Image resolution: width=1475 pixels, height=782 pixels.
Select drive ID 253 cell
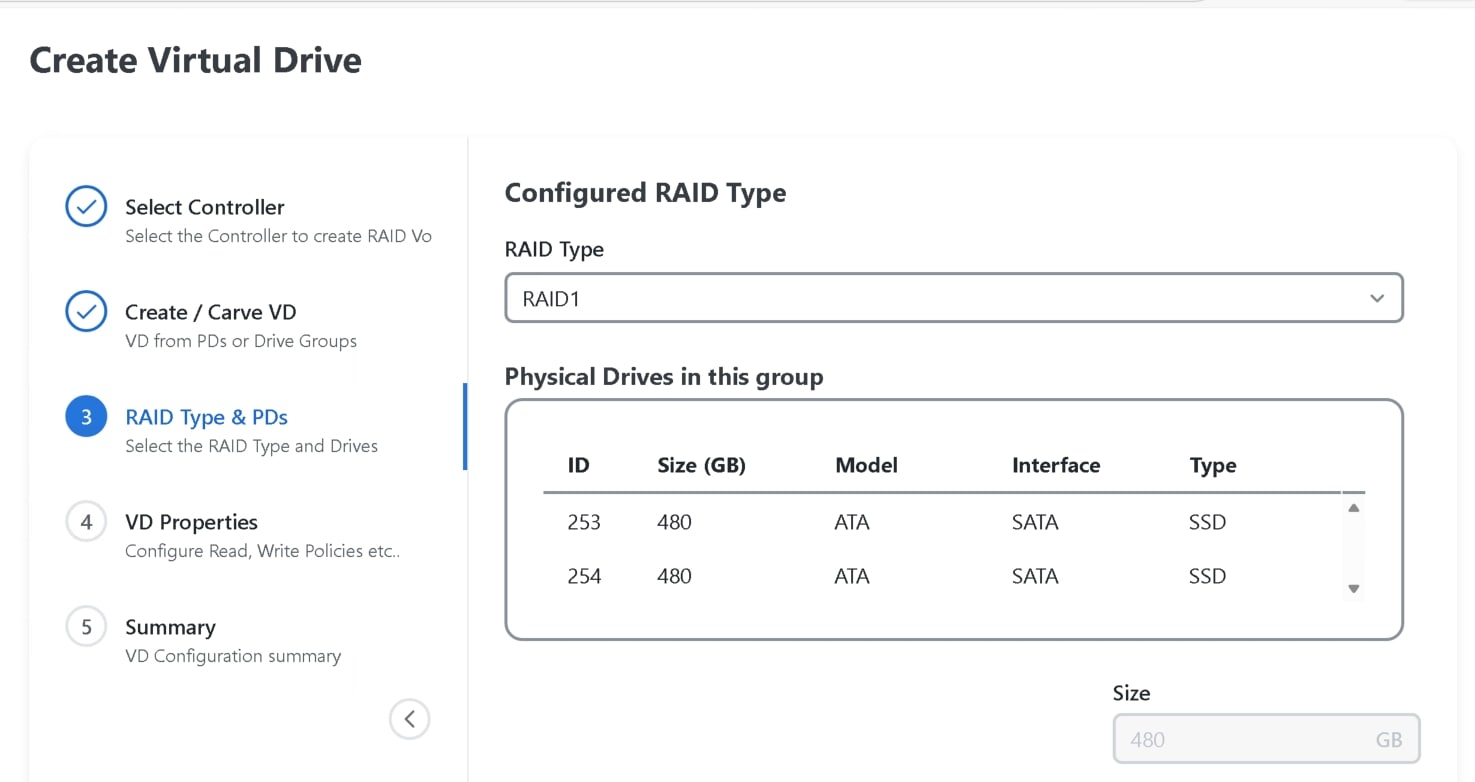click(x=584, y=522)
